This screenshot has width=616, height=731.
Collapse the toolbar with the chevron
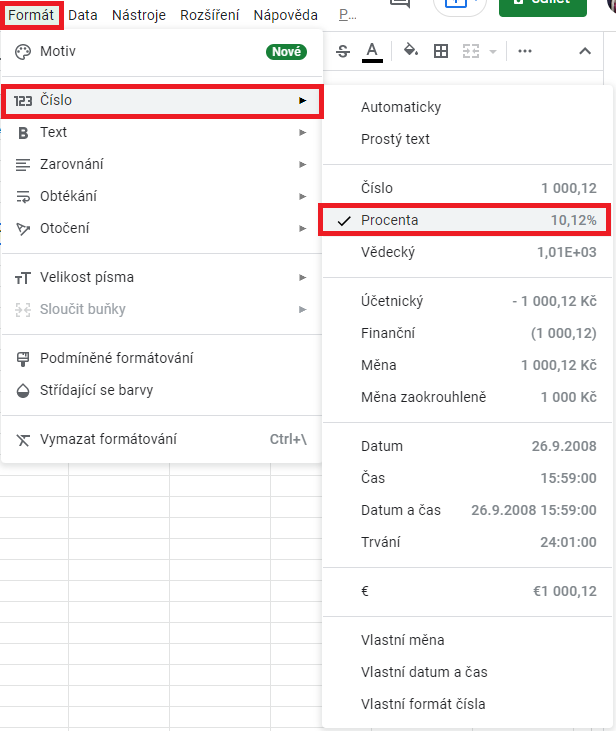pos(585,51)
